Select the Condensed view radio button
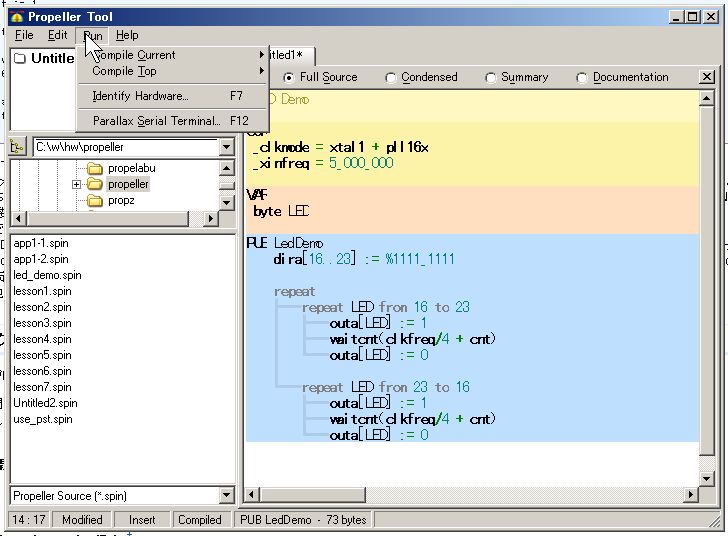The width and height of the screenshot is (728, 536). click(x=391, y=78)
